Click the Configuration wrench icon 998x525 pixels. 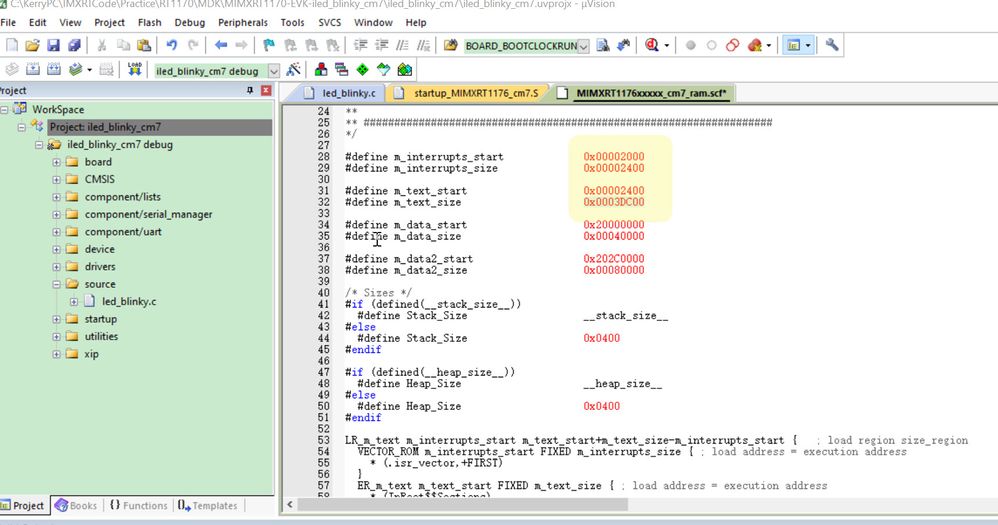coord(831,45)
